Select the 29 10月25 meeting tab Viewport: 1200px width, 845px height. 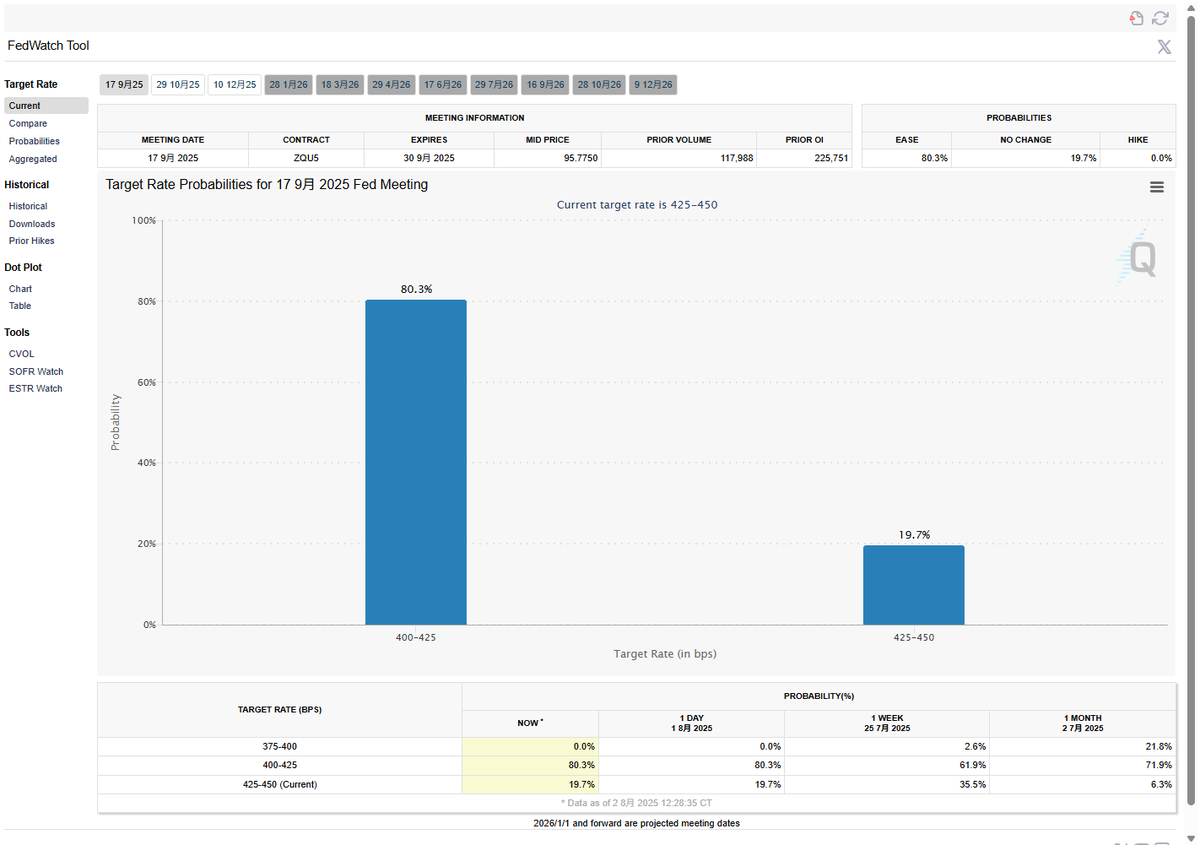click(x=178, y=85)
